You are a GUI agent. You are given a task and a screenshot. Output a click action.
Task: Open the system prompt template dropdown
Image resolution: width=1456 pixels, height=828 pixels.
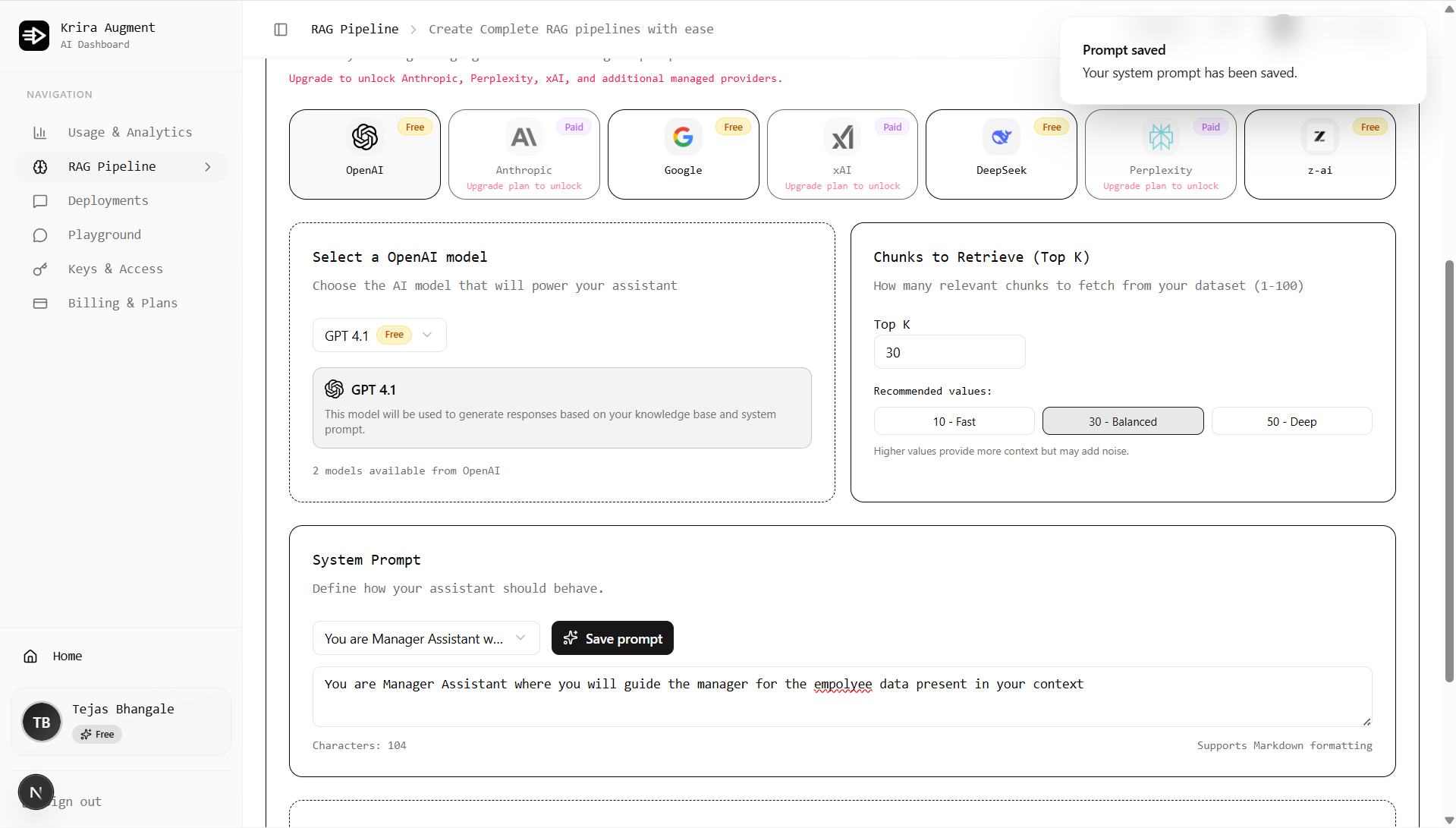426,638
